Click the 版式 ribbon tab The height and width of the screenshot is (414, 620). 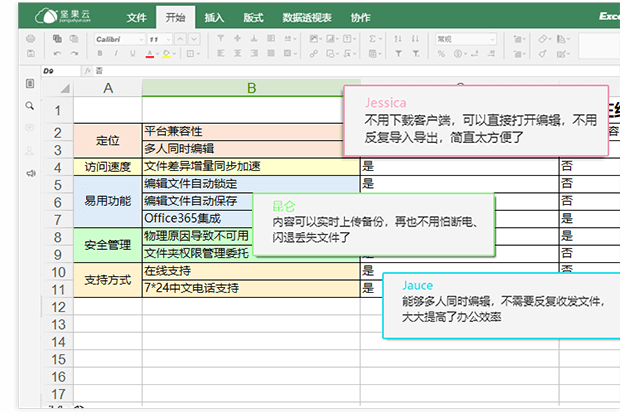[253, 17]
